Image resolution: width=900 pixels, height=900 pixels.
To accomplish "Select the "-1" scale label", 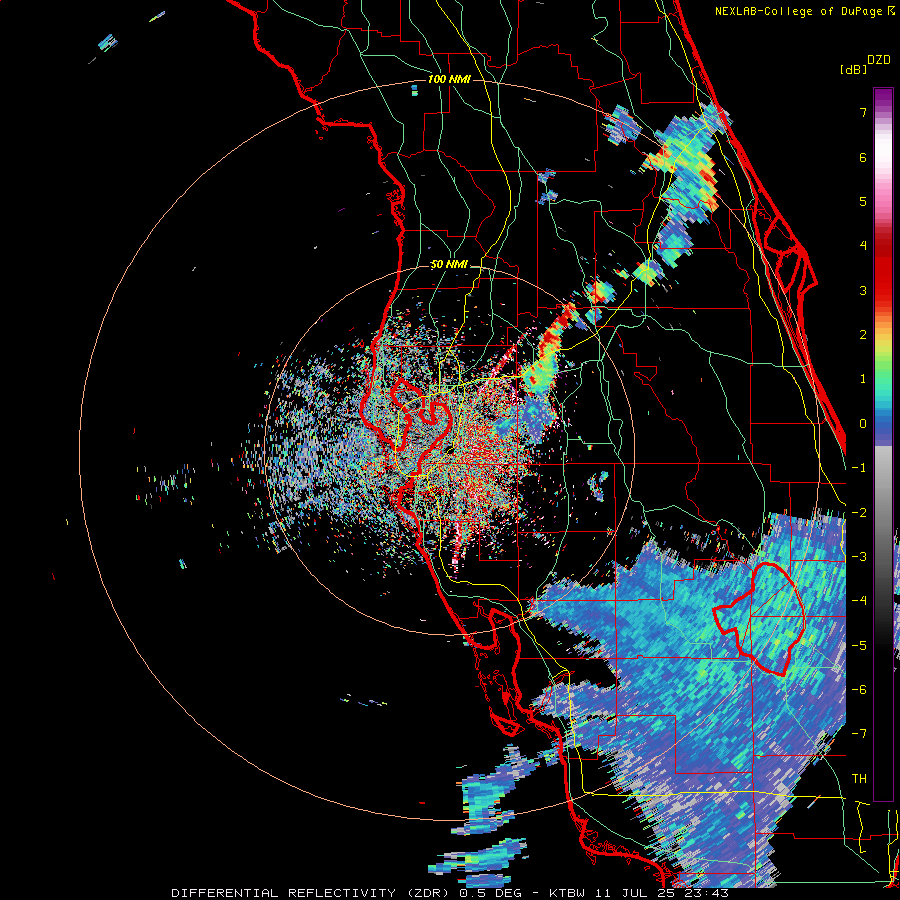I will click(x=859, y=468).
